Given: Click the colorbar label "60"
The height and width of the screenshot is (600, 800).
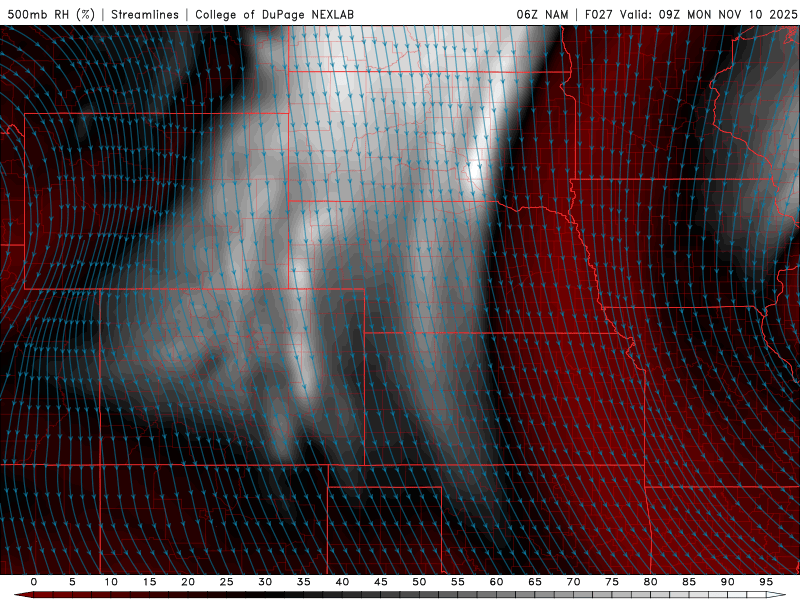Looking at the screenshot, I should point(496,582).
